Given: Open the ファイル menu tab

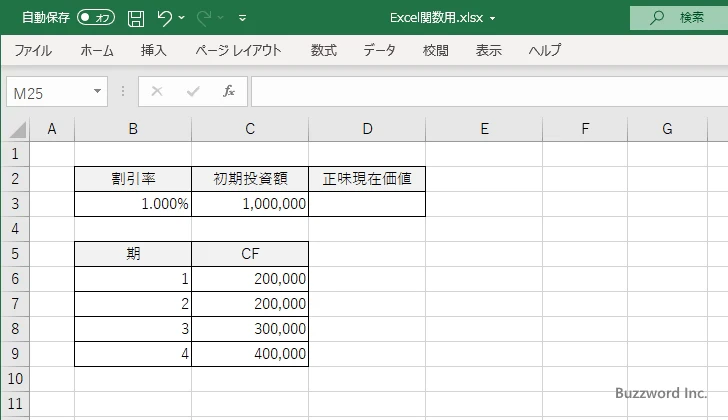Looking at the screenshot, I should point(33,50).
